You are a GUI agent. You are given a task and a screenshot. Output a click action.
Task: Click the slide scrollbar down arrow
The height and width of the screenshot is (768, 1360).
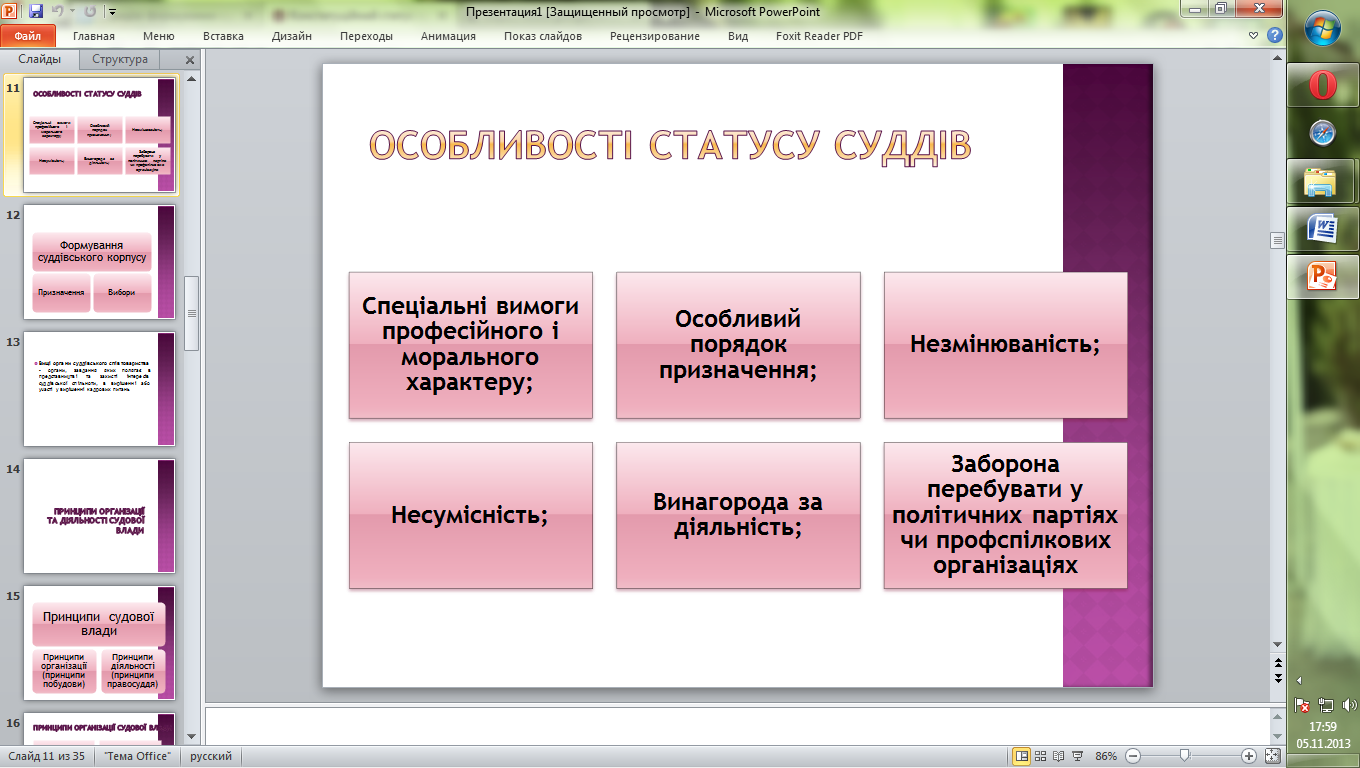click(x=1276, y=645)
